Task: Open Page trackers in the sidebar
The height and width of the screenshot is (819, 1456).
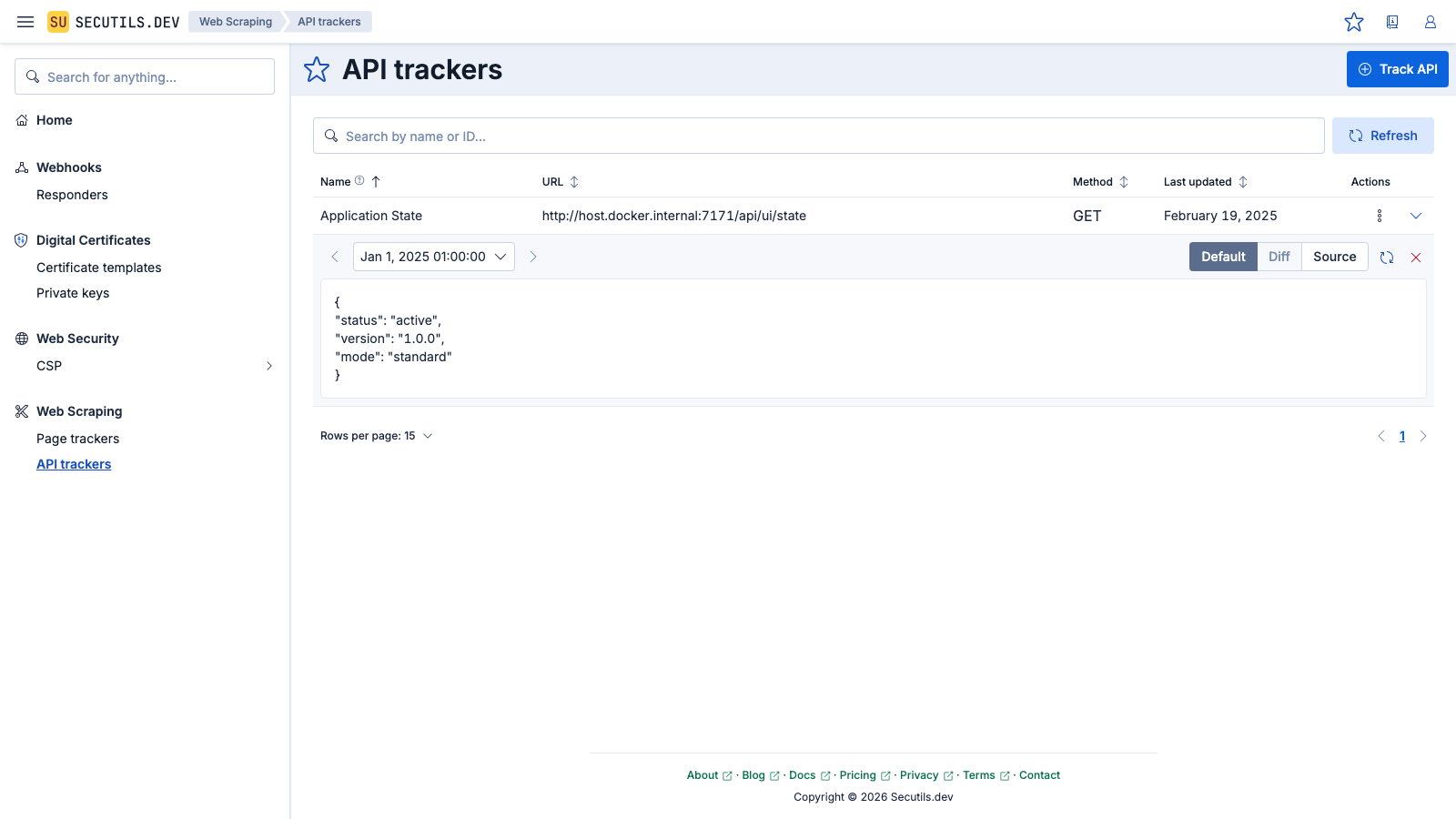Action: pos(77,439)
